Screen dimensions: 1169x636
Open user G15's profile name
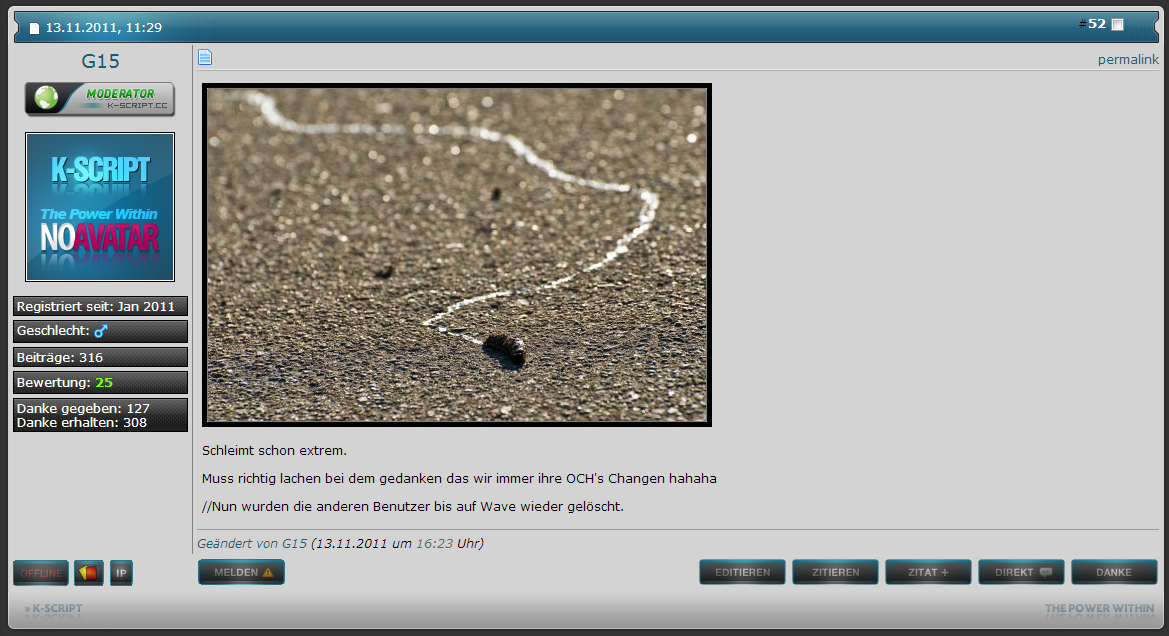click(x=100, y=62)
